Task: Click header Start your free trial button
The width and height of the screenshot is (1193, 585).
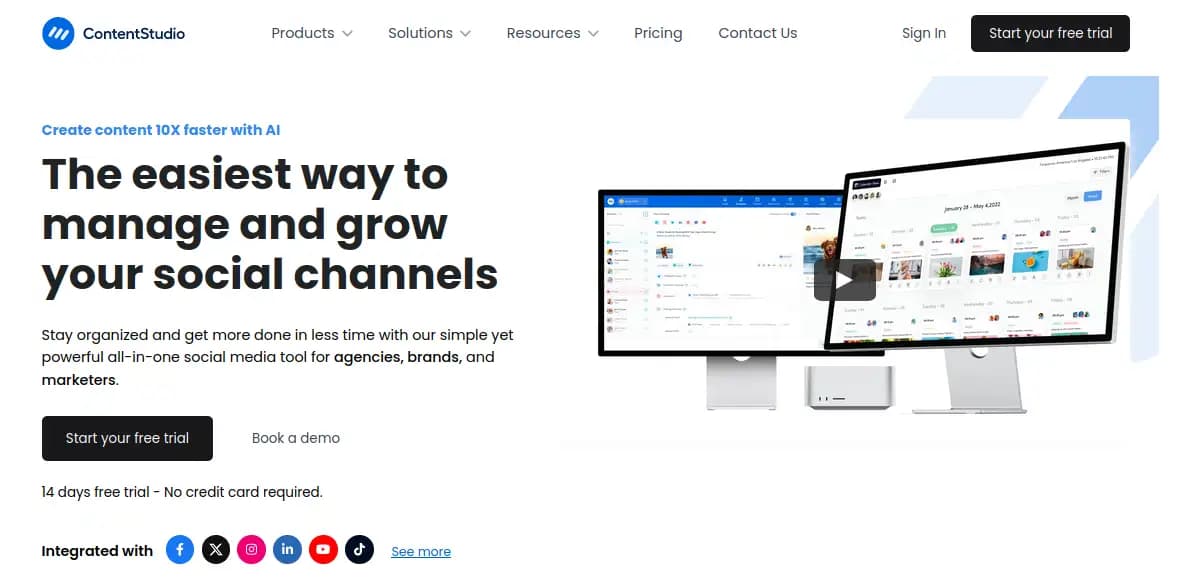Action: [1050, 33]
